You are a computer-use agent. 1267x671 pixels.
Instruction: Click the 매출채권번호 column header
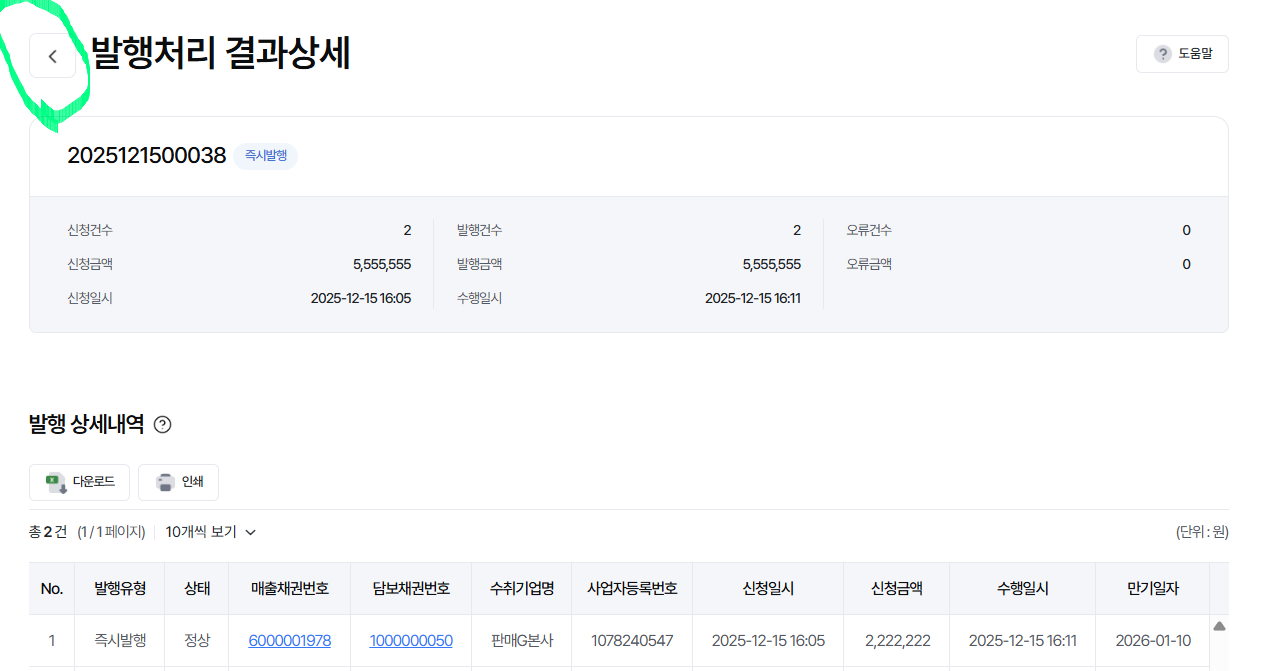pyautogui.click(x=290, y=589)
